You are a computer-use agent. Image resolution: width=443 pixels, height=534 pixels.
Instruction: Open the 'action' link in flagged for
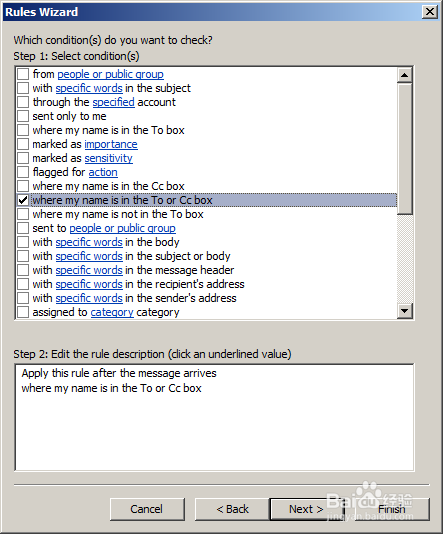(x=103, y=172)
